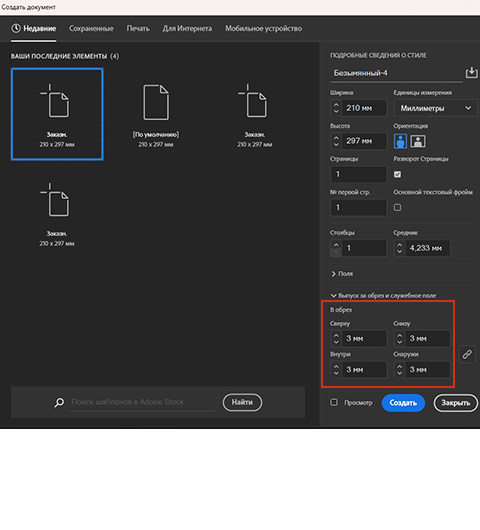Image resolution: width=480 pixels, height=530 pixels.
Task: Click the Высота stepper arrows
Action: [x=336, y=141]
